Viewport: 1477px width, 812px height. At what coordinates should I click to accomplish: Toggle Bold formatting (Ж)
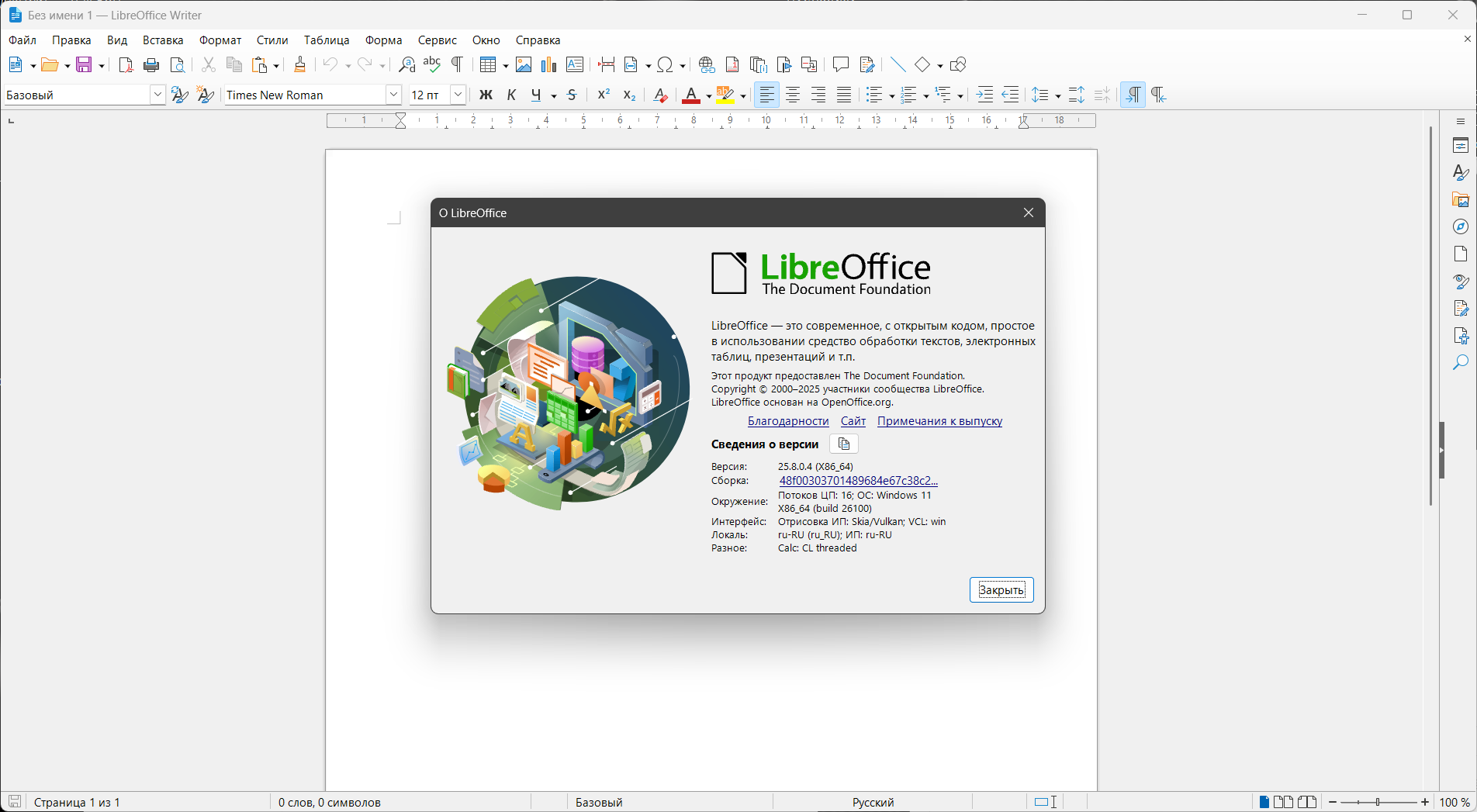pyautogui.click(x=486, y=95)
